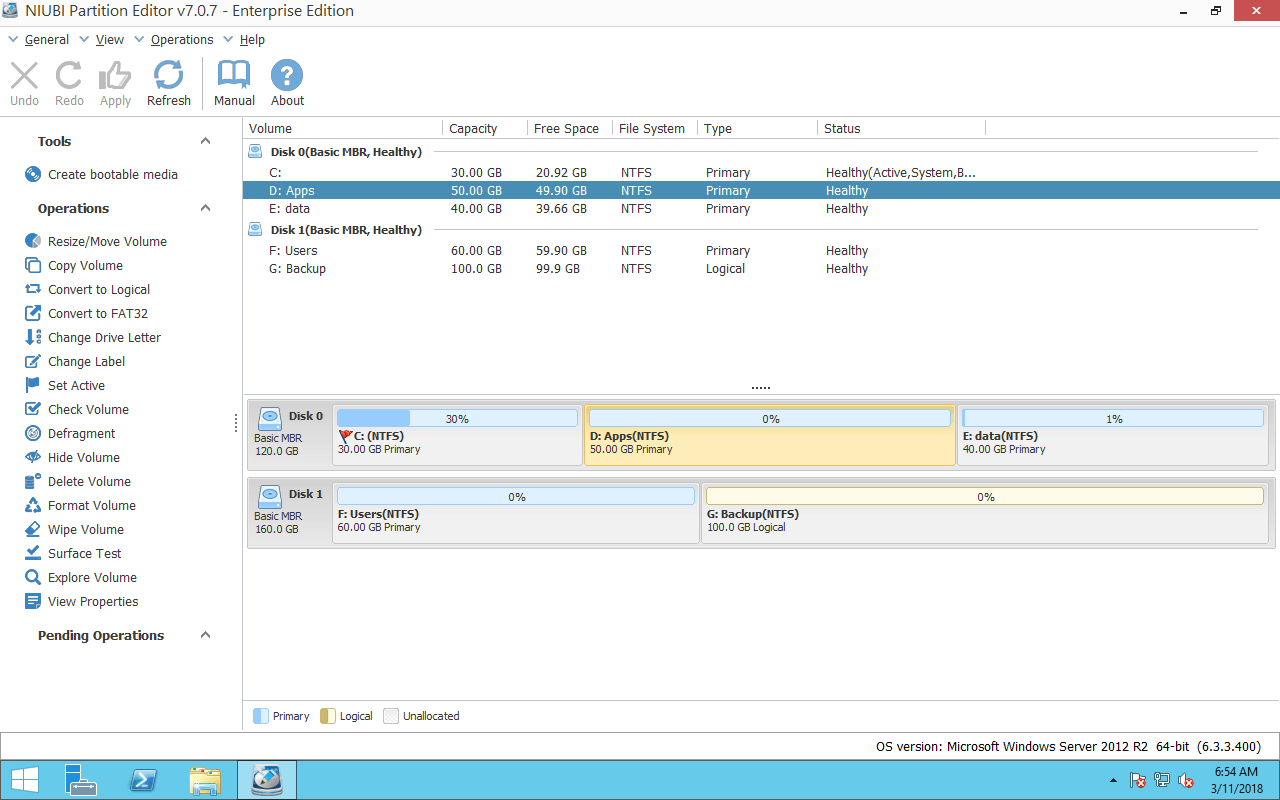Collapse the Pending Operations section chevron
This screenshot has height=800, width=1280.
206,635
